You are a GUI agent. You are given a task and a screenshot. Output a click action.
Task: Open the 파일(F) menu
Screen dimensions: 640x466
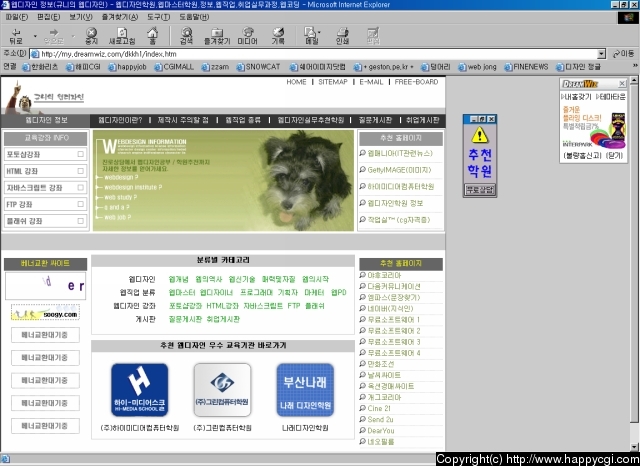16,17
